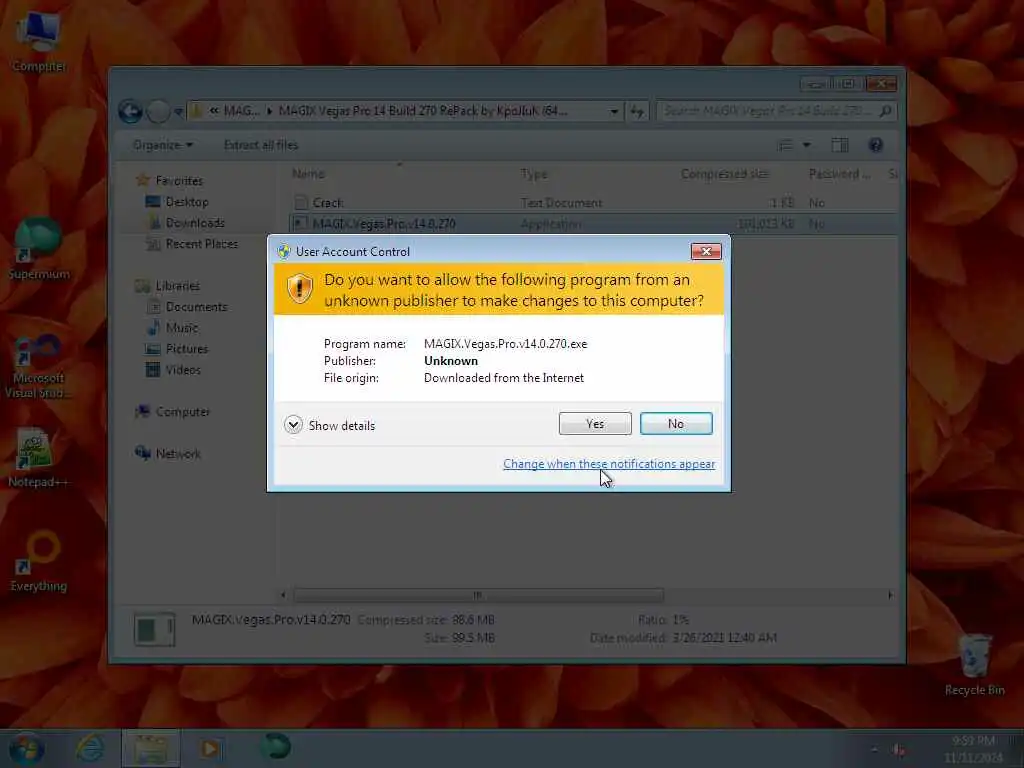Select Windows Explorer taskbar button
1024x768 pixels.
coord(151,748)
